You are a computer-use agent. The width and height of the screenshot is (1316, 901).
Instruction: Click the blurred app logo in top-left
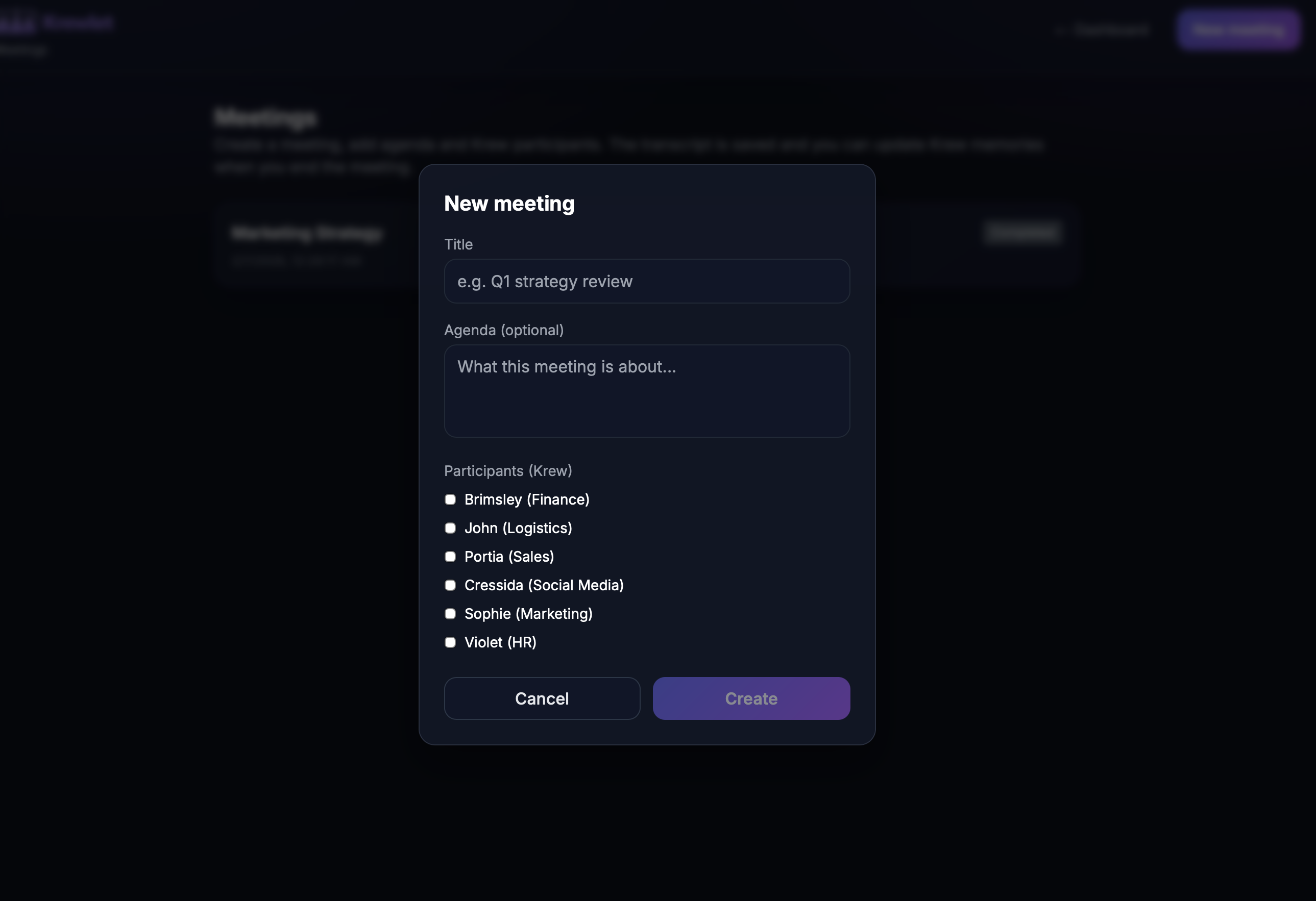point(57,22)
